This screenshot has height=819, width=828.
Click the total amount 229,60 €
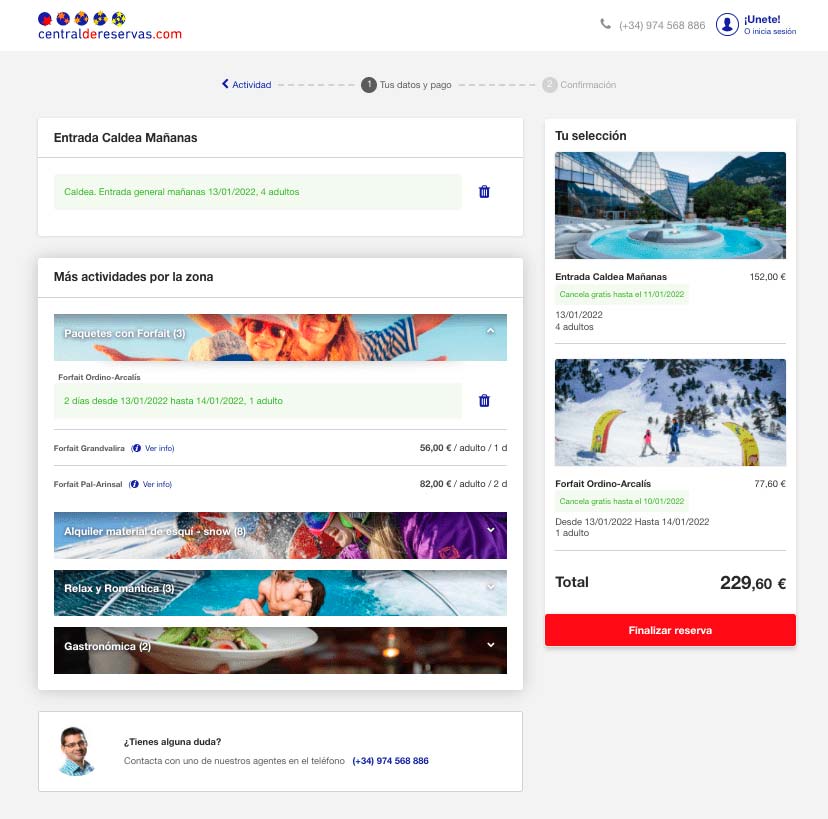pyautogui.click(x=752, y=582)
